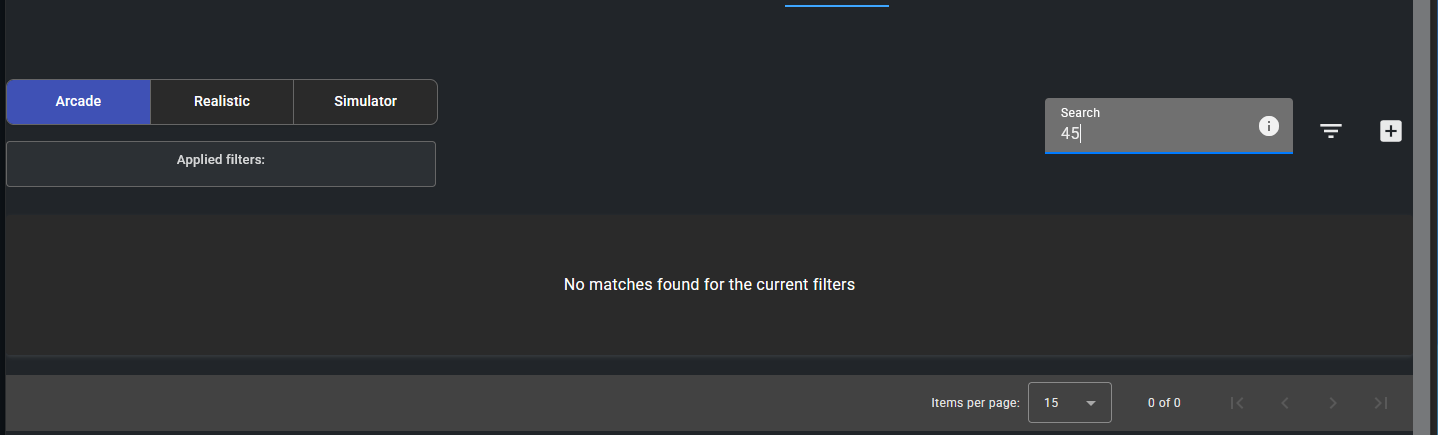Focus the Search field containing 45

point(1150,133)
